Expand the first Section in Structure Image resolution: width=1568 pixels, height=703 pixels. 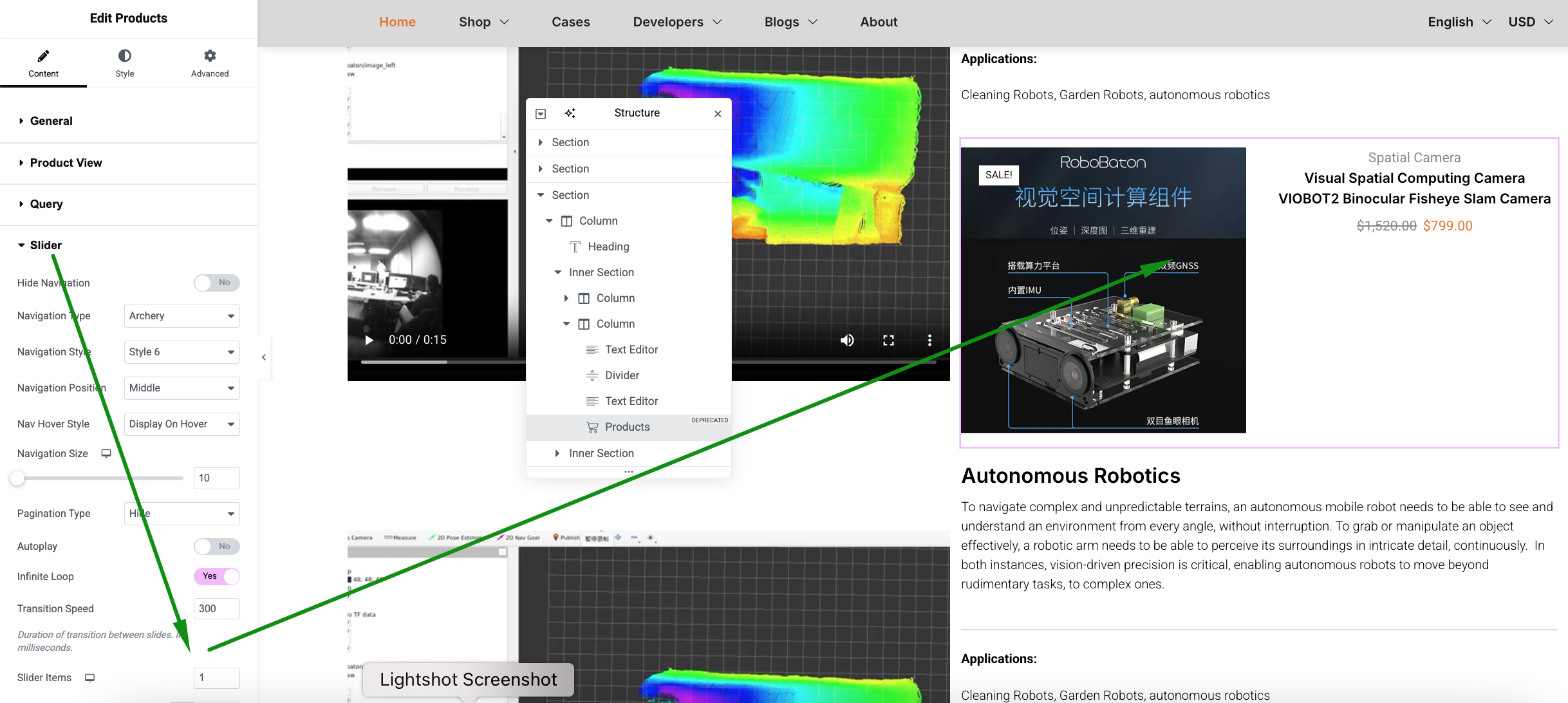tap(540, 142)
